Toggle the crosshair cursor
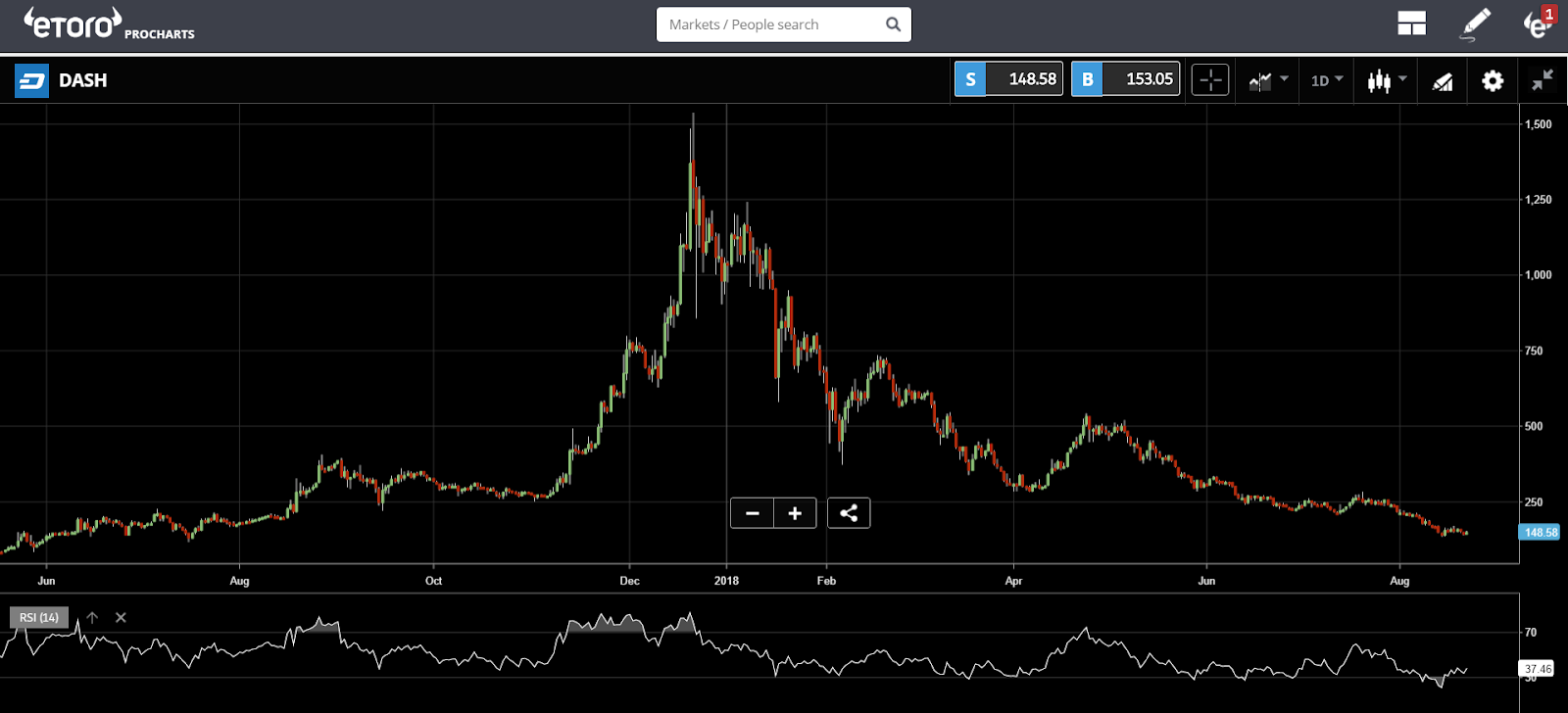1568x713 pixels. 1210,80
